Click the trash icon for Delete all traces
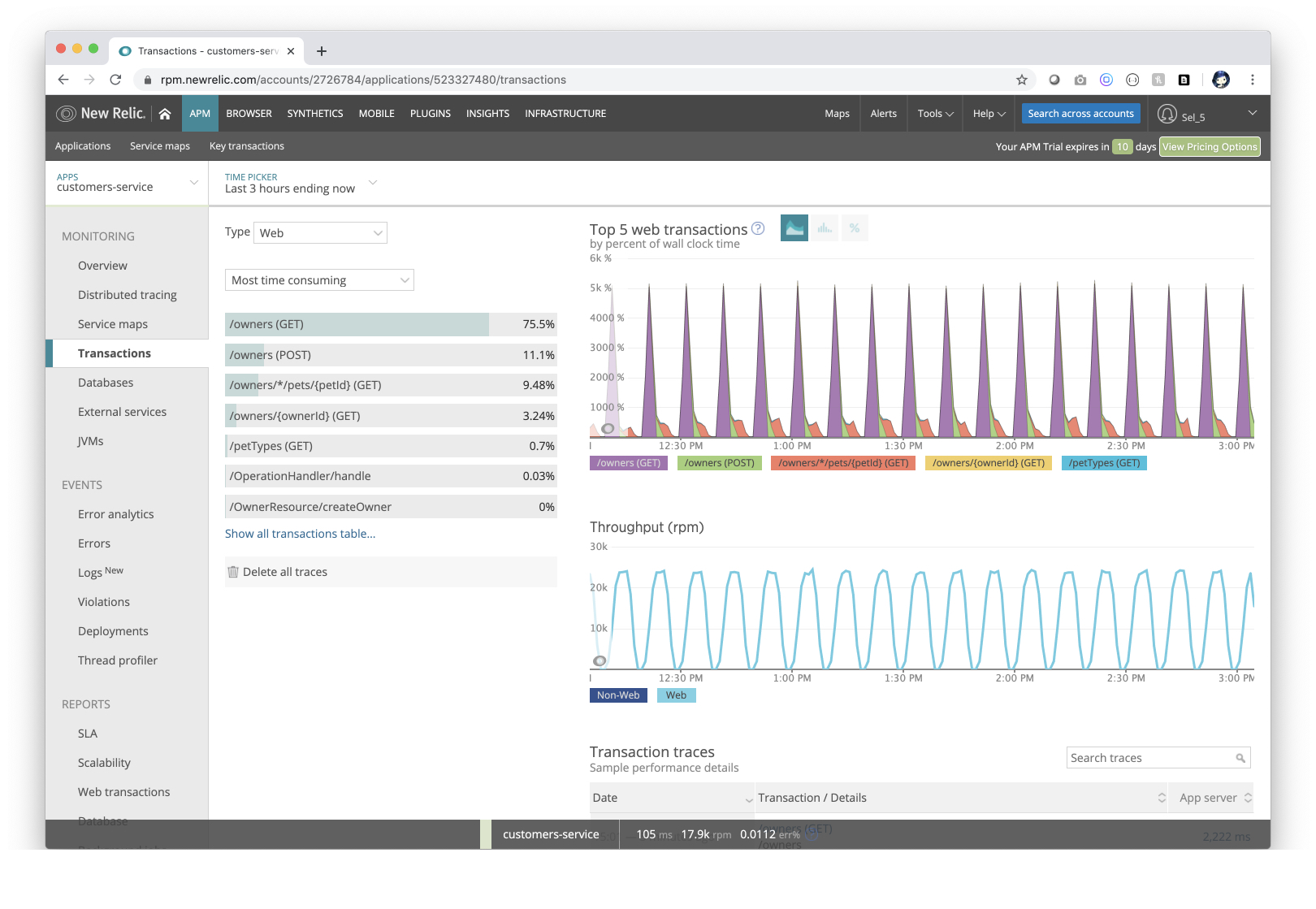Image resolution: width=1316 pixels, height=909 pixels. (x=233, y=572)
